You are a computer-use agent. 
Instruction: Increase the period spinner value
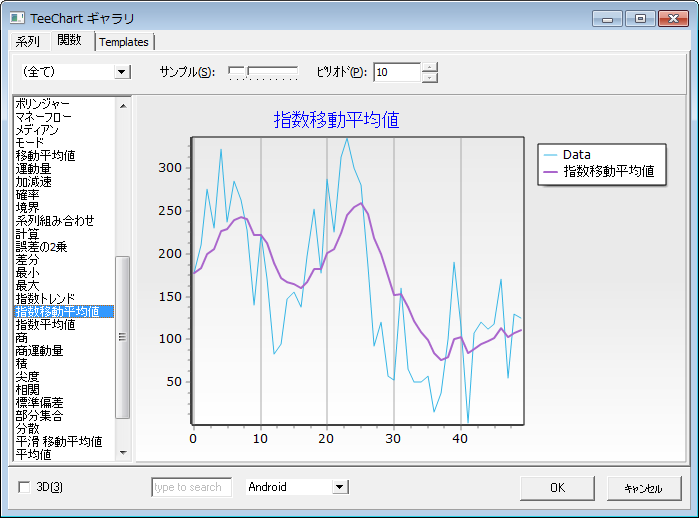(430, 67)
